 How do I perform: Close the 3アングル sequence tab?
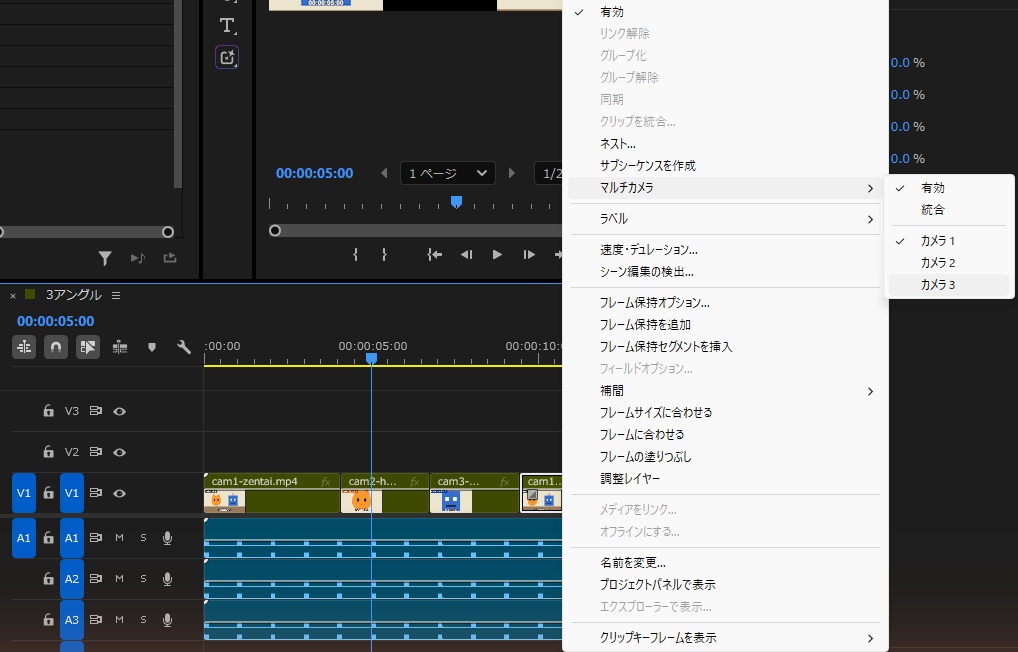click(12, 295)
